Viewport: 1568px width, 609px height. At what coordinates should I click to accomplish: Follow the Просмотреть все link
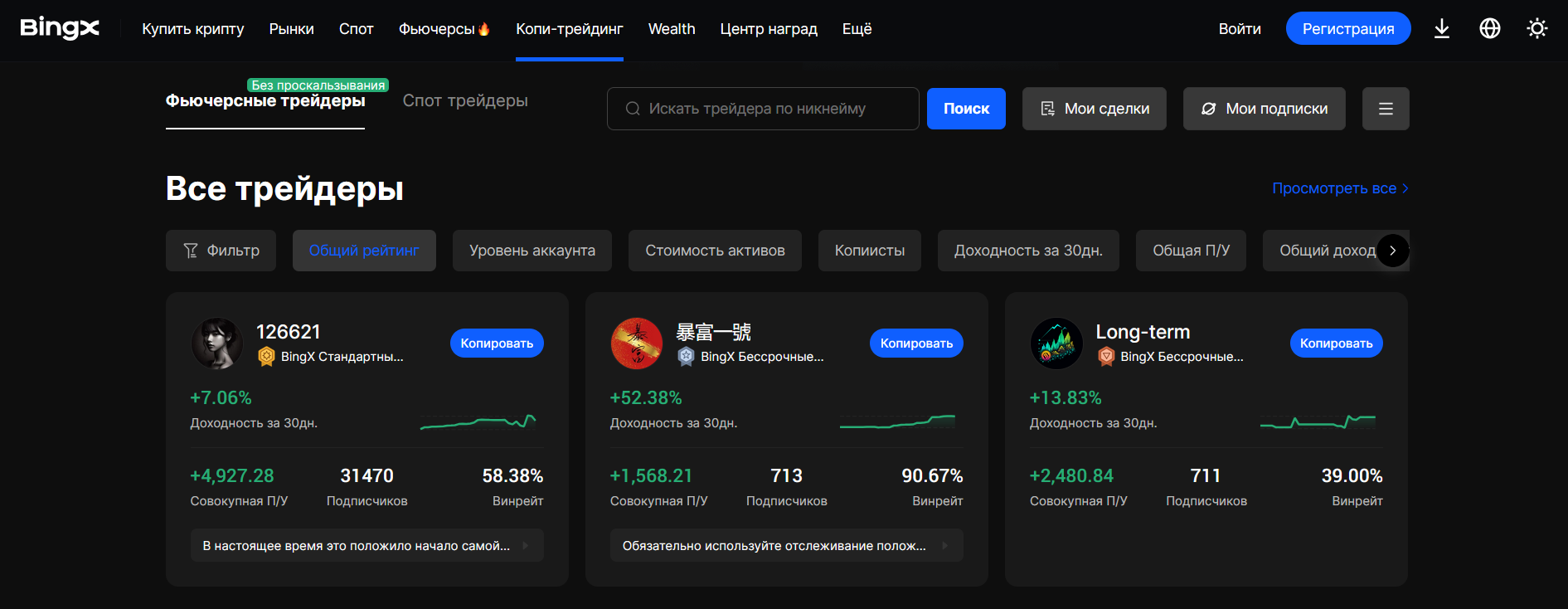1339,188
